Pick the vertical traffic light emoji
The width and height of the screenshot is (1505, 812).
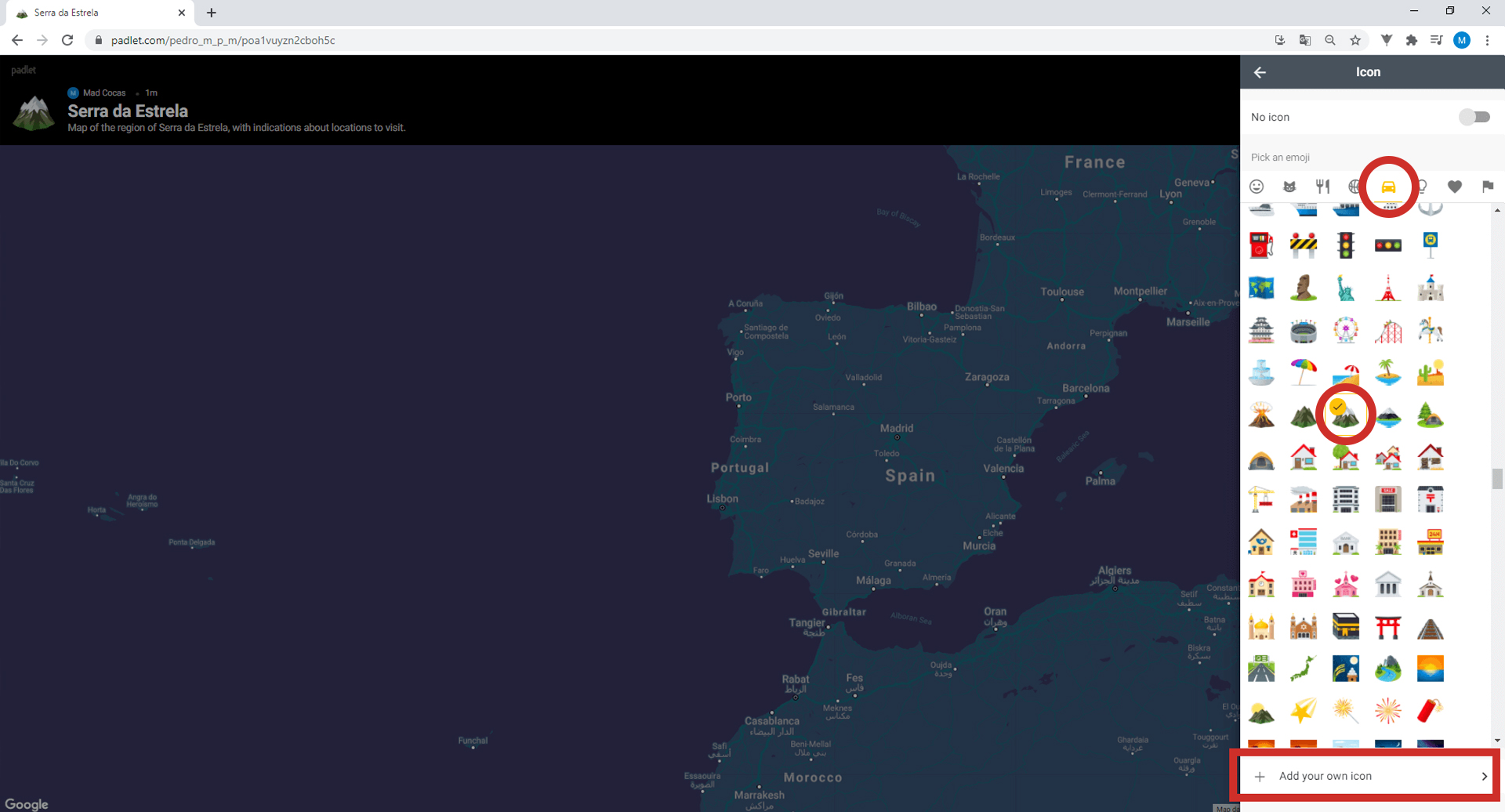(x=1346, y=245)
